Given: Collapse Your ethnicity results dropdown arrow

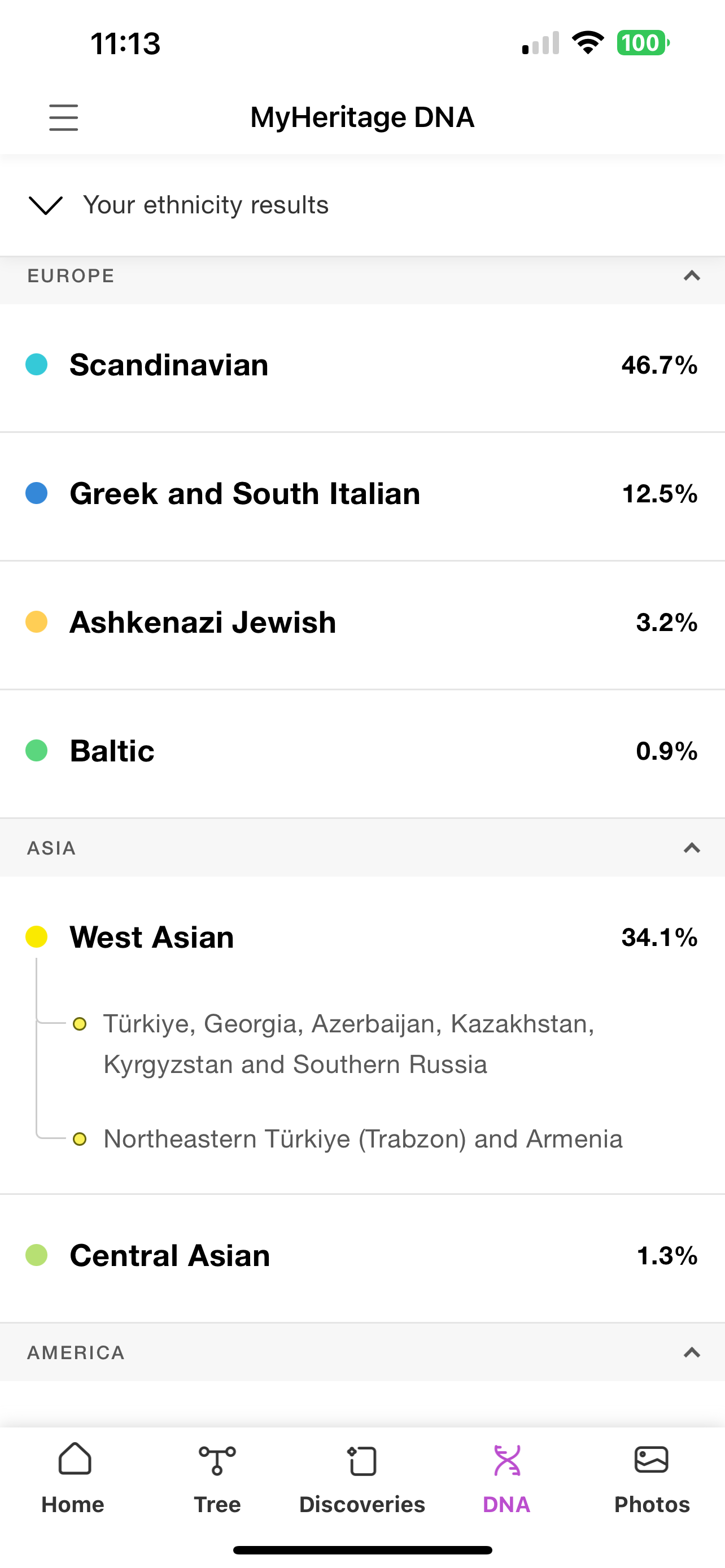Looking at the screenshot, I should click(x=46, y=205).
